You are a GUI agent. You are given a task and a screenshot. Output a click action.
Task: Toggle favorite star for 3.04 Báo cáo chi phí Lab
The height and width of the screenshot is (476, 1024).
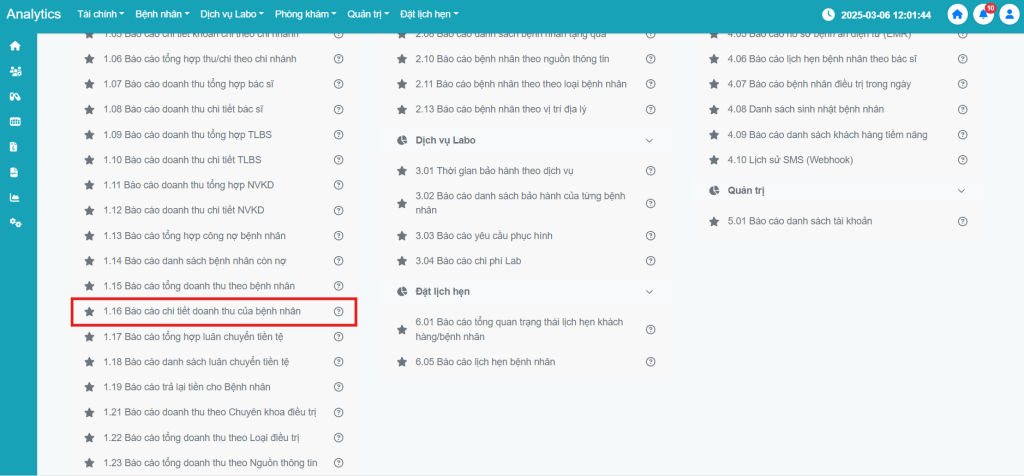click(401, 261)
